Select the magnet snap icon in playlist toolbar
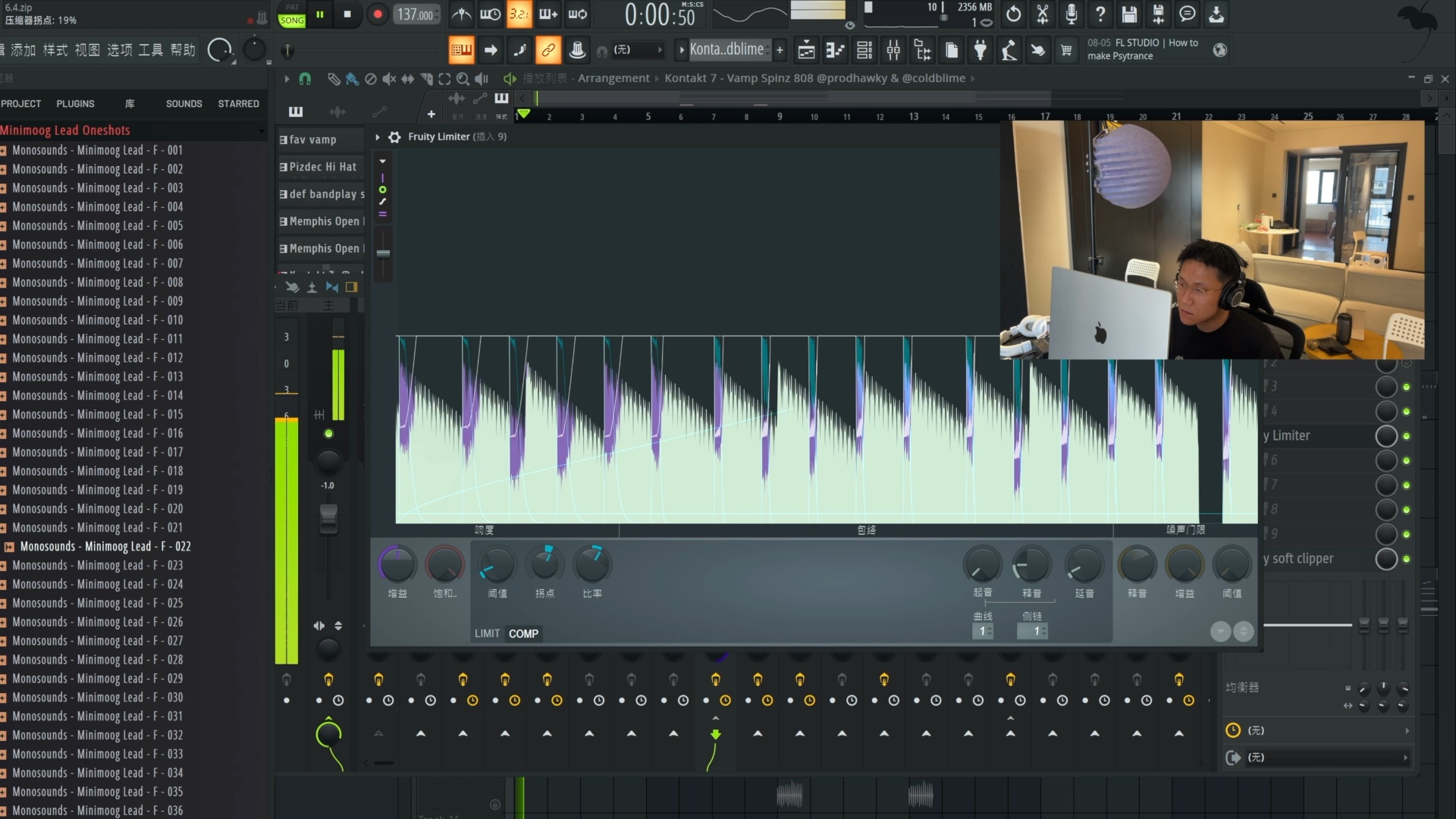This screenshot has width=1456, height=819. (305, 78)
